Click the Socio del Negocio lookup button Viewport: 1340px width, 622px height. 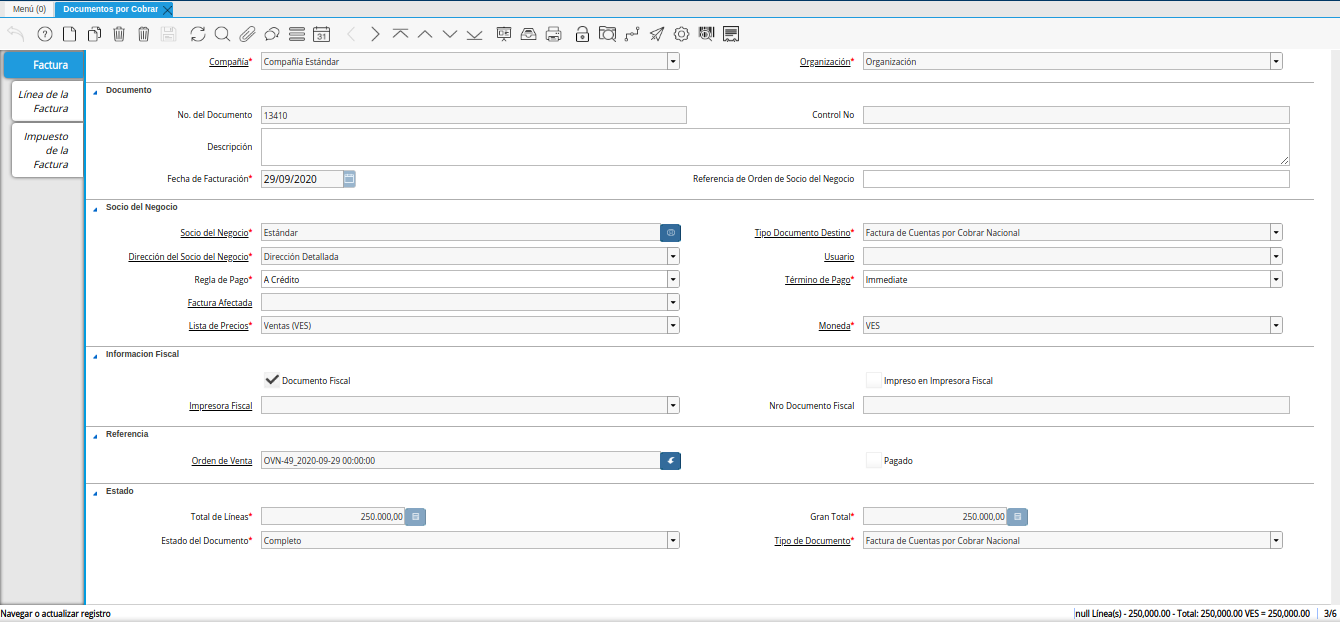point(670,232)
